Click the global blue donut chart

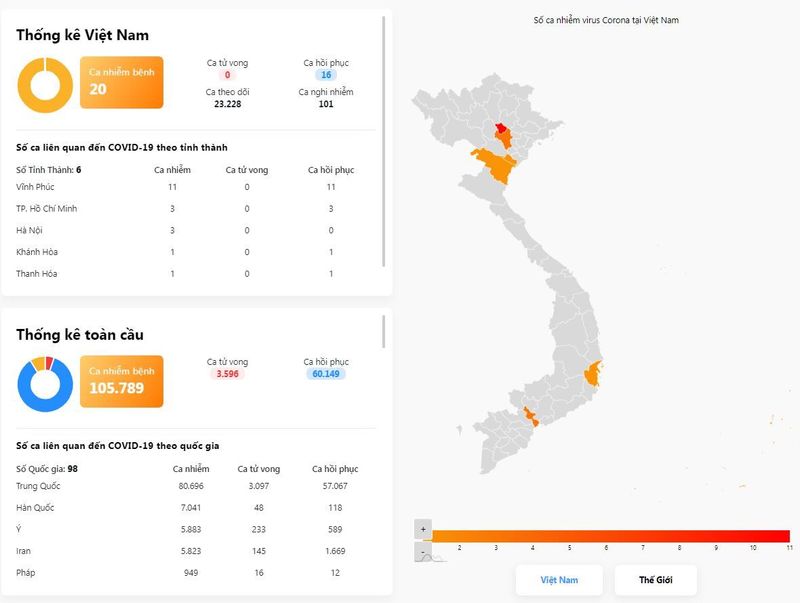(44, 383)
